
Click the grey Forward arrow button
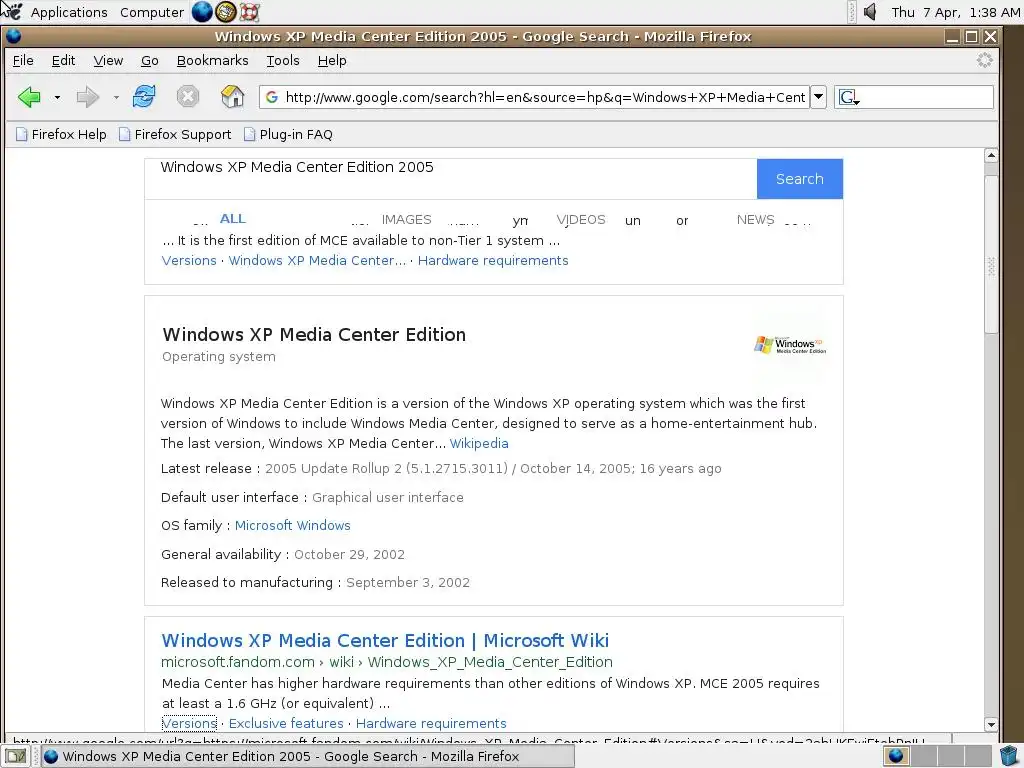tap(88, 97)
